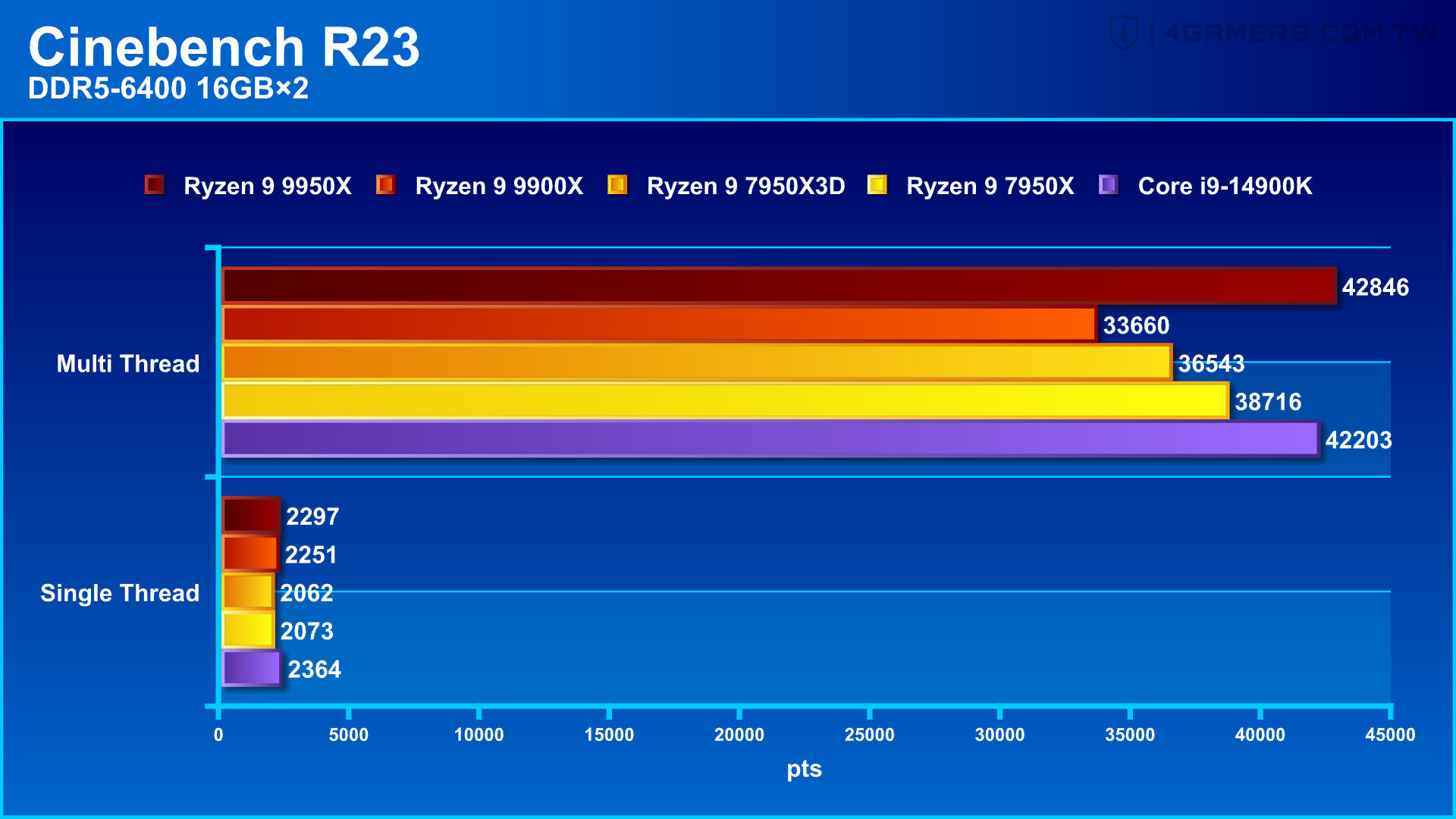Click the Ryzen 9 7950X legend color swatch

pos(877,185)
